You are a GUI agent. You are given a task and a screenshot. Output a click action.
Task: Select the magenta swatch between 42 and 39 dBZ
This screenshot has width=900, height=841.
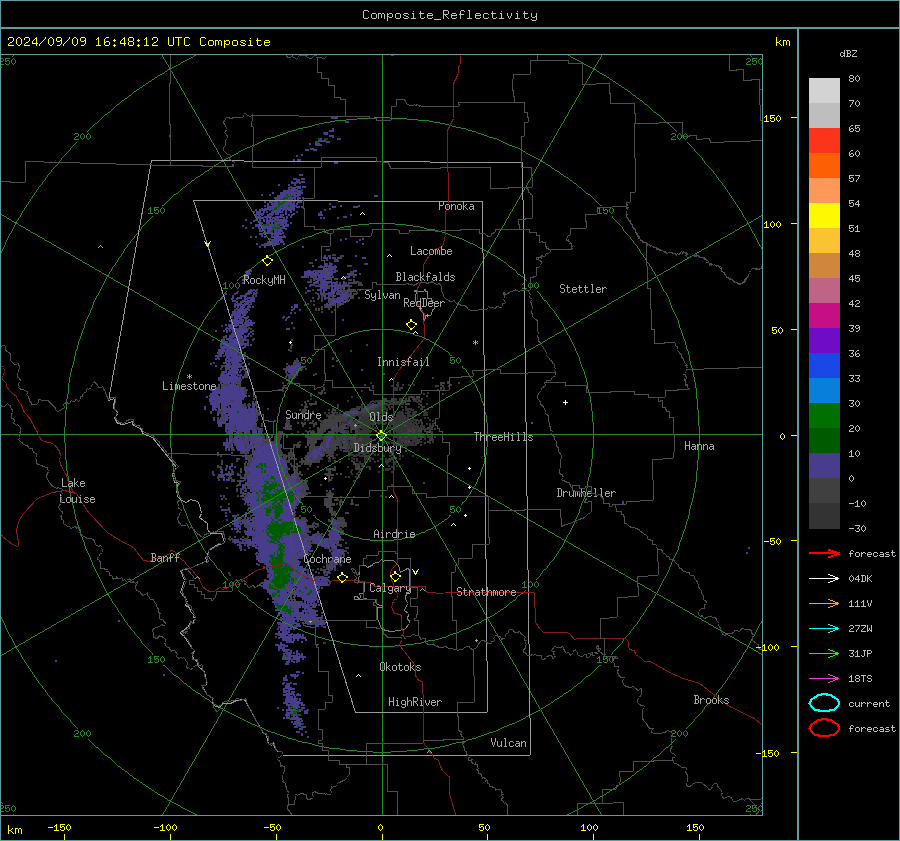824,316
